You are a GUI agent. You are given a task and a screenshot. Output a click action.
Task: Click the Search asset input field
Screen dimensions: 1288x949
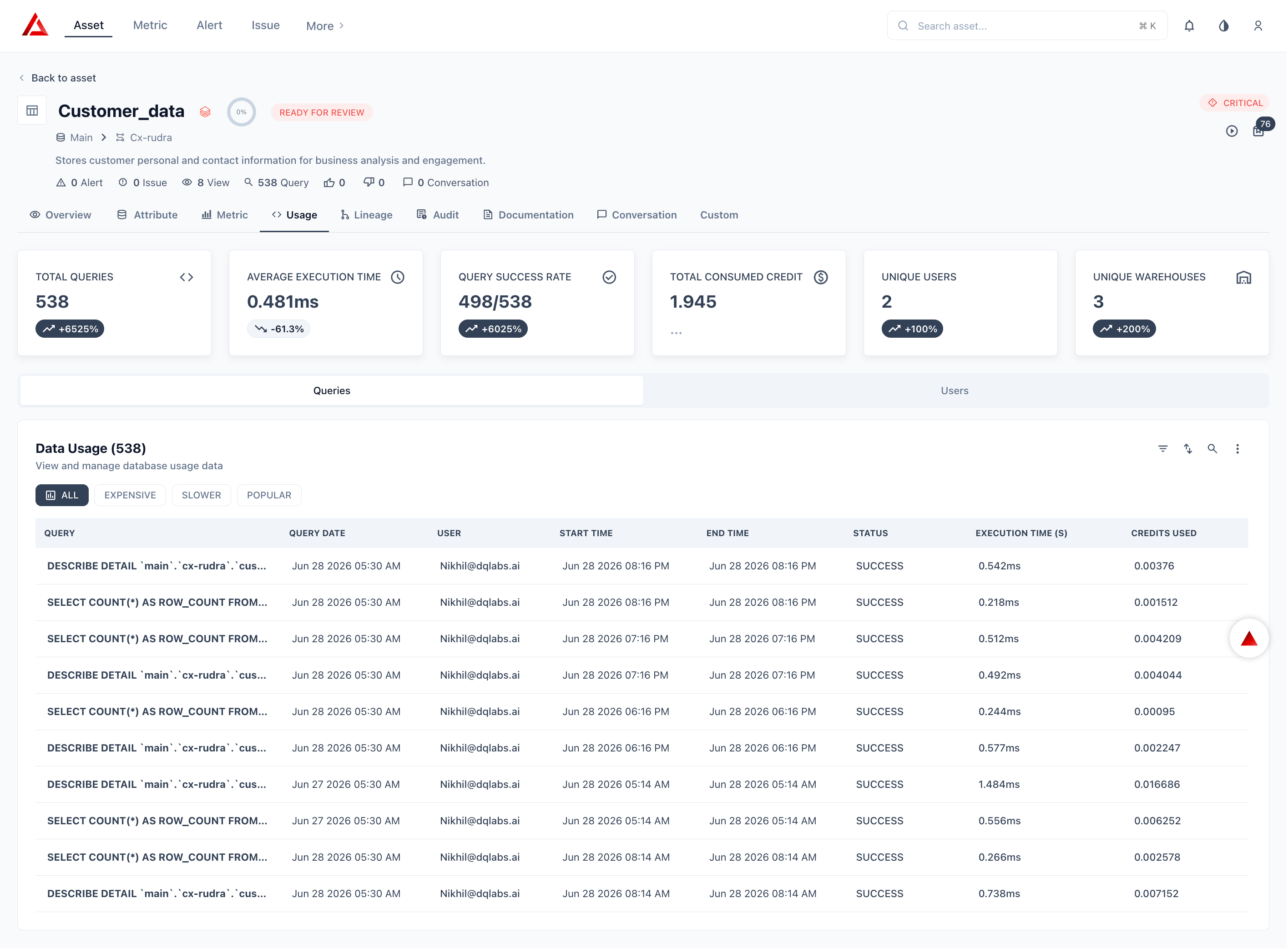click(x=1027, y=26)
